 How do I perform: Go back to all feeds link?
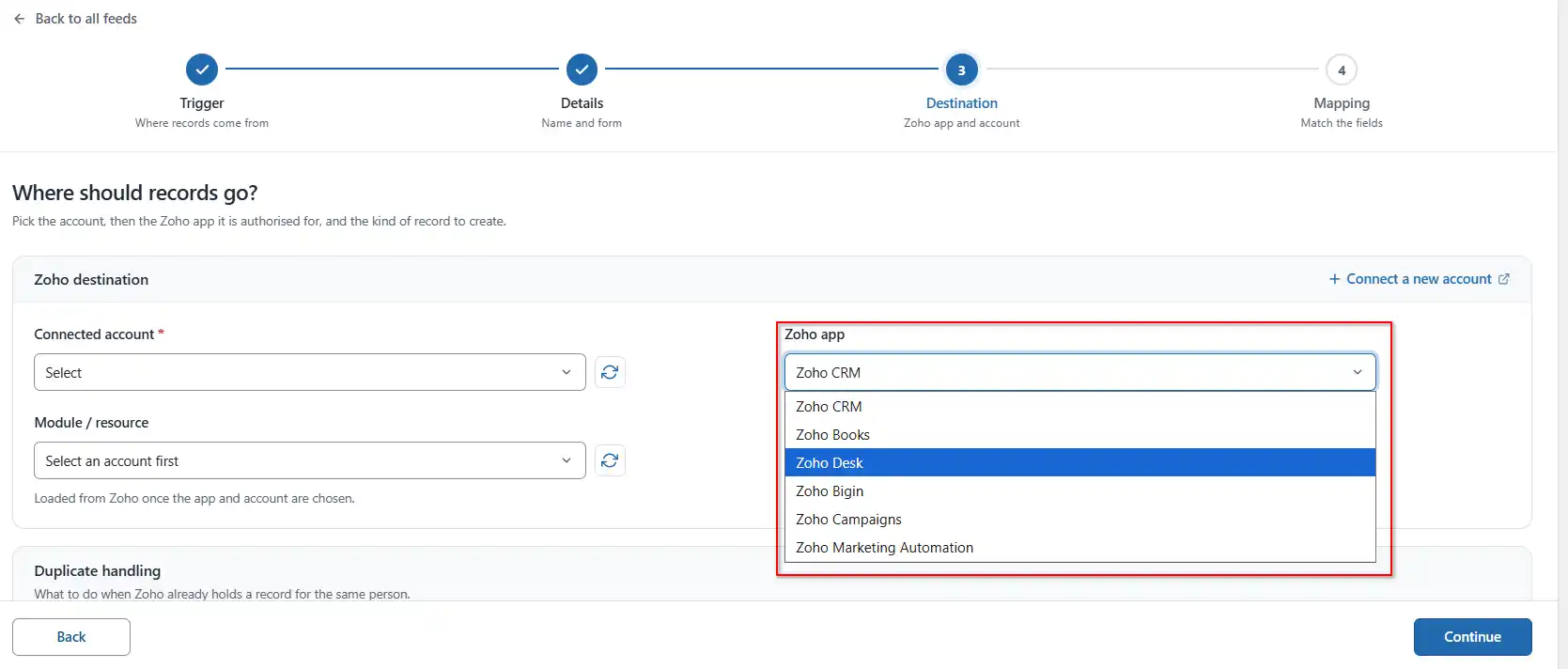(85, 19)
